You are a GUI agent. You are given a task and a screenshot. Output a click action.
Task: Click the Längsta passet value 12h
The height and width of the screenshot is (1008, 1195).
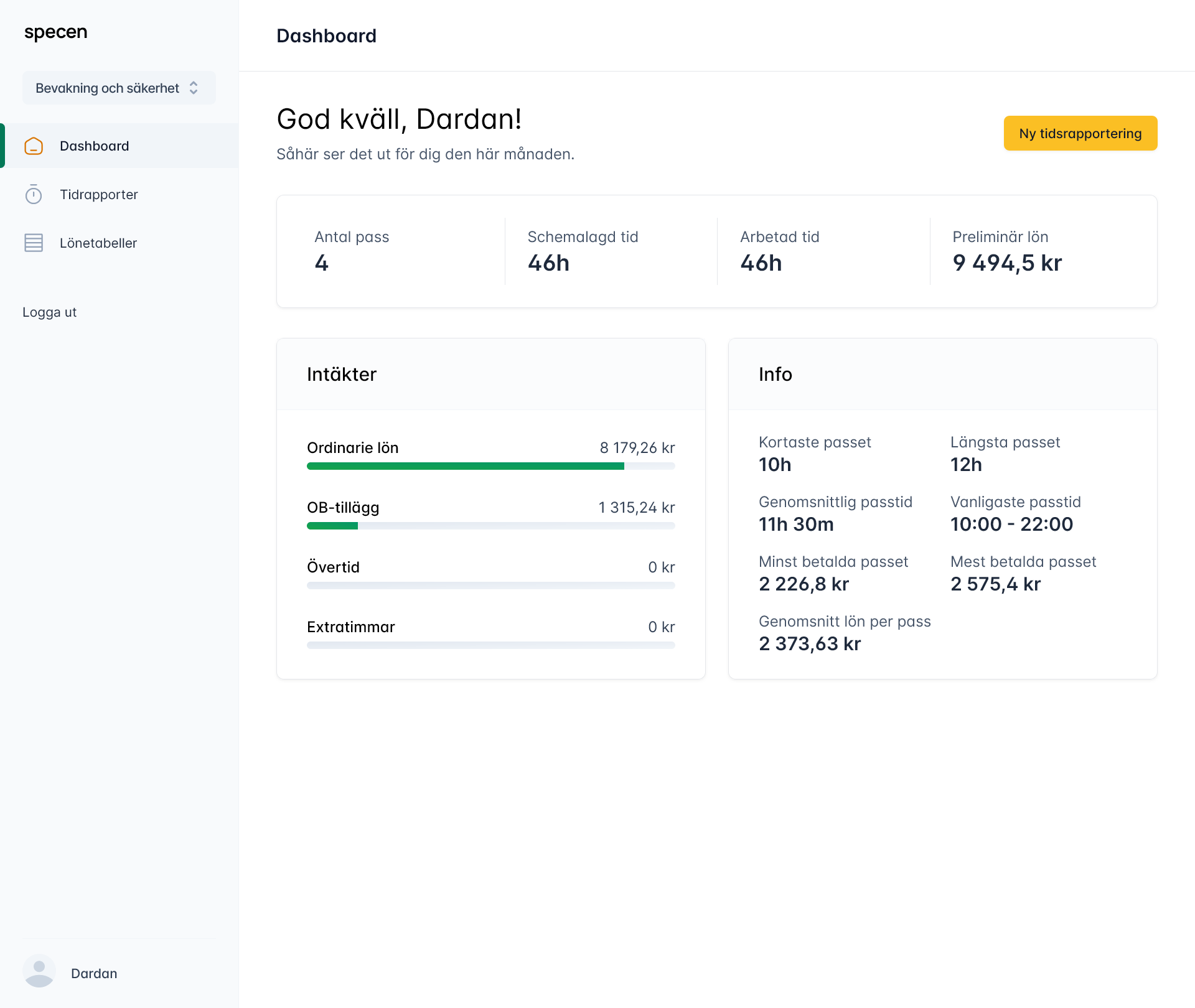click(x=966, y=464)
